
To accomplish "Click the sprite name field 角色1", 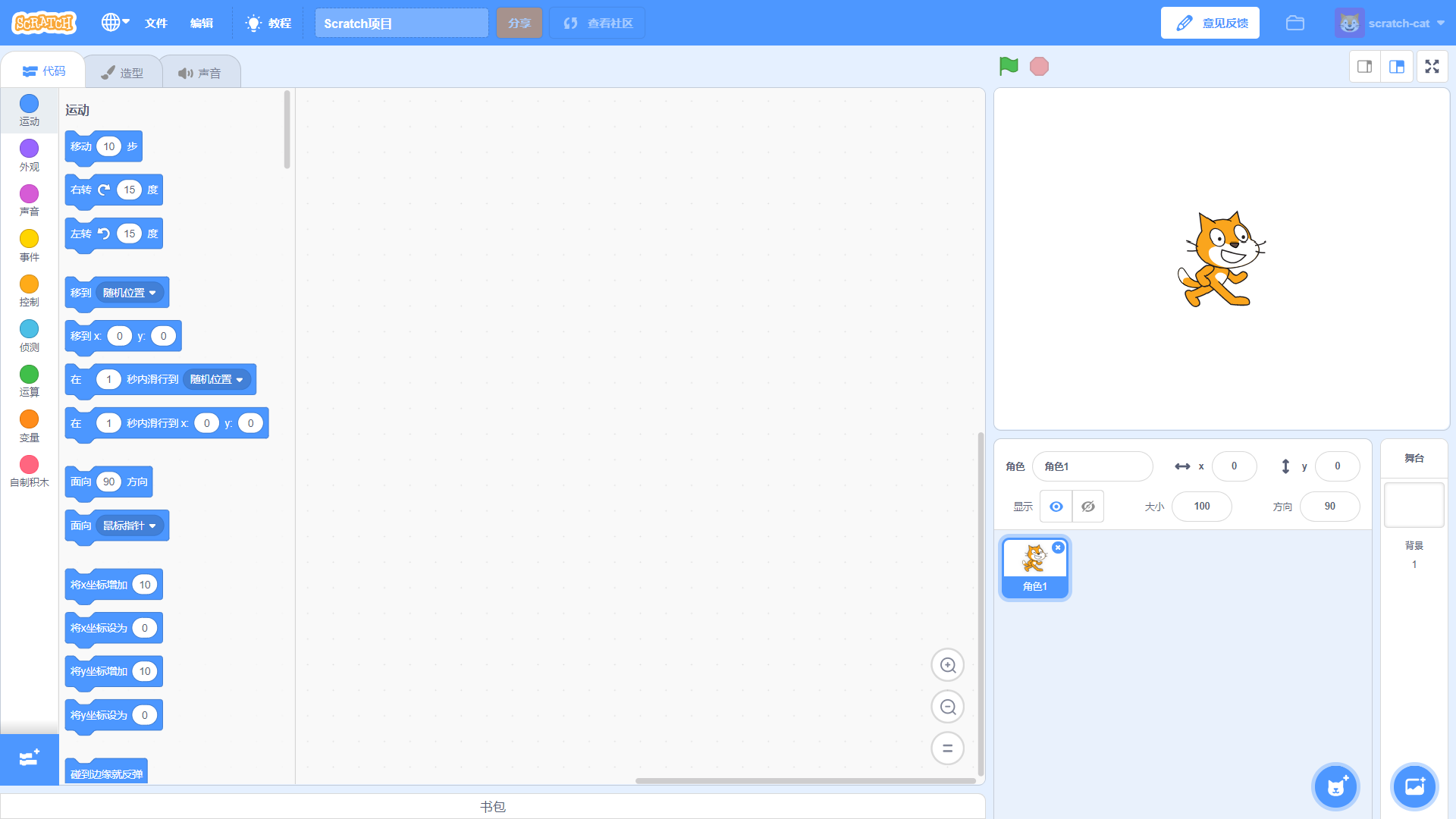I will (1093, 466).
